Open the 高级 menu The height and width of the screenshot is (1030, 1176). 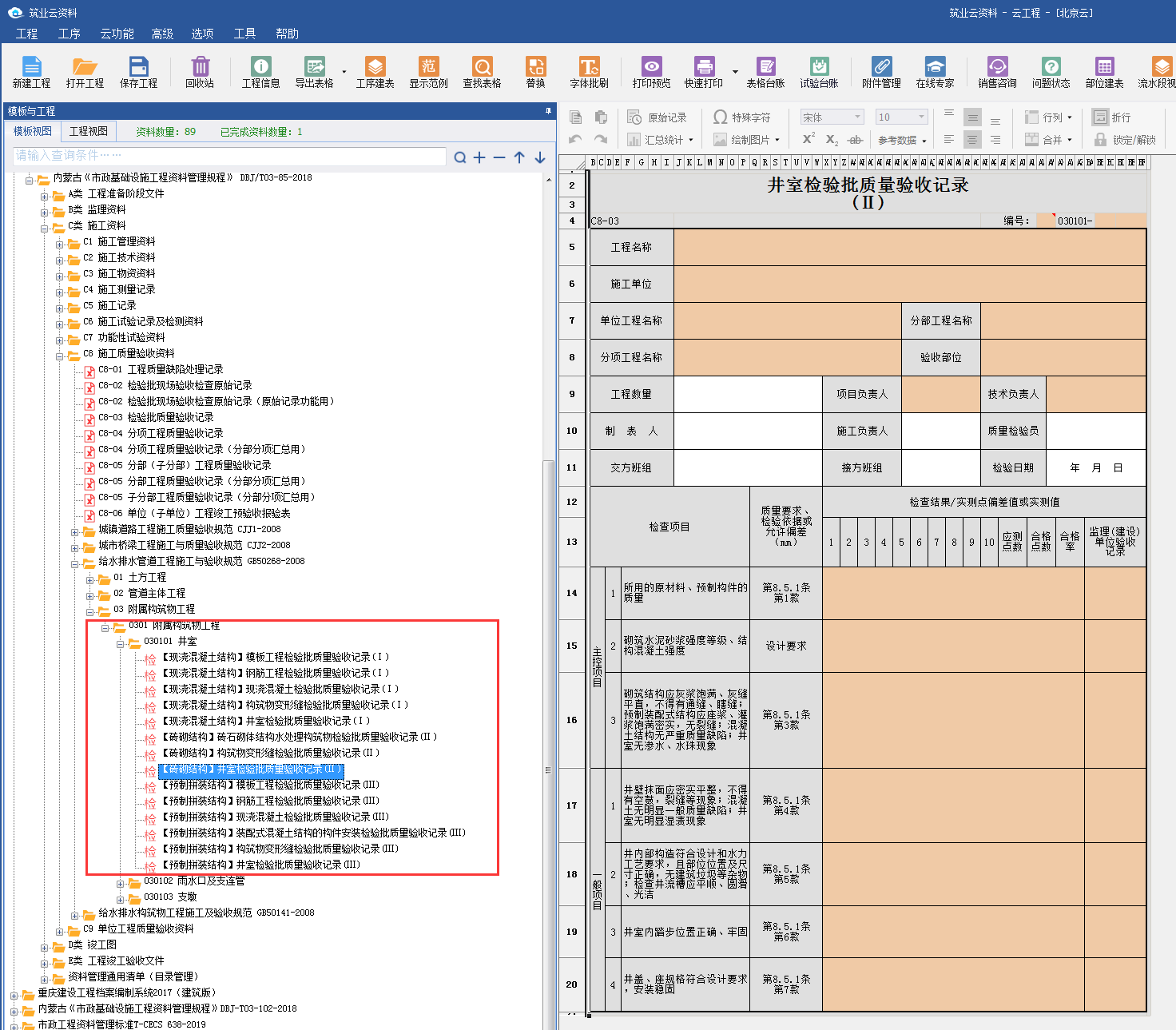coord(162,34)
